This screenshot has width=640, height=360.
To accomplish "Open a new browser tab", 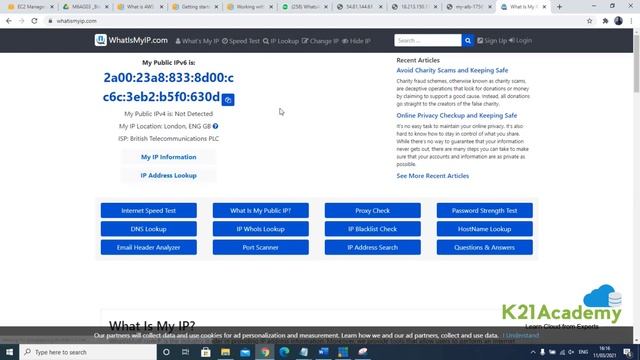I will [x=559, y=7].
